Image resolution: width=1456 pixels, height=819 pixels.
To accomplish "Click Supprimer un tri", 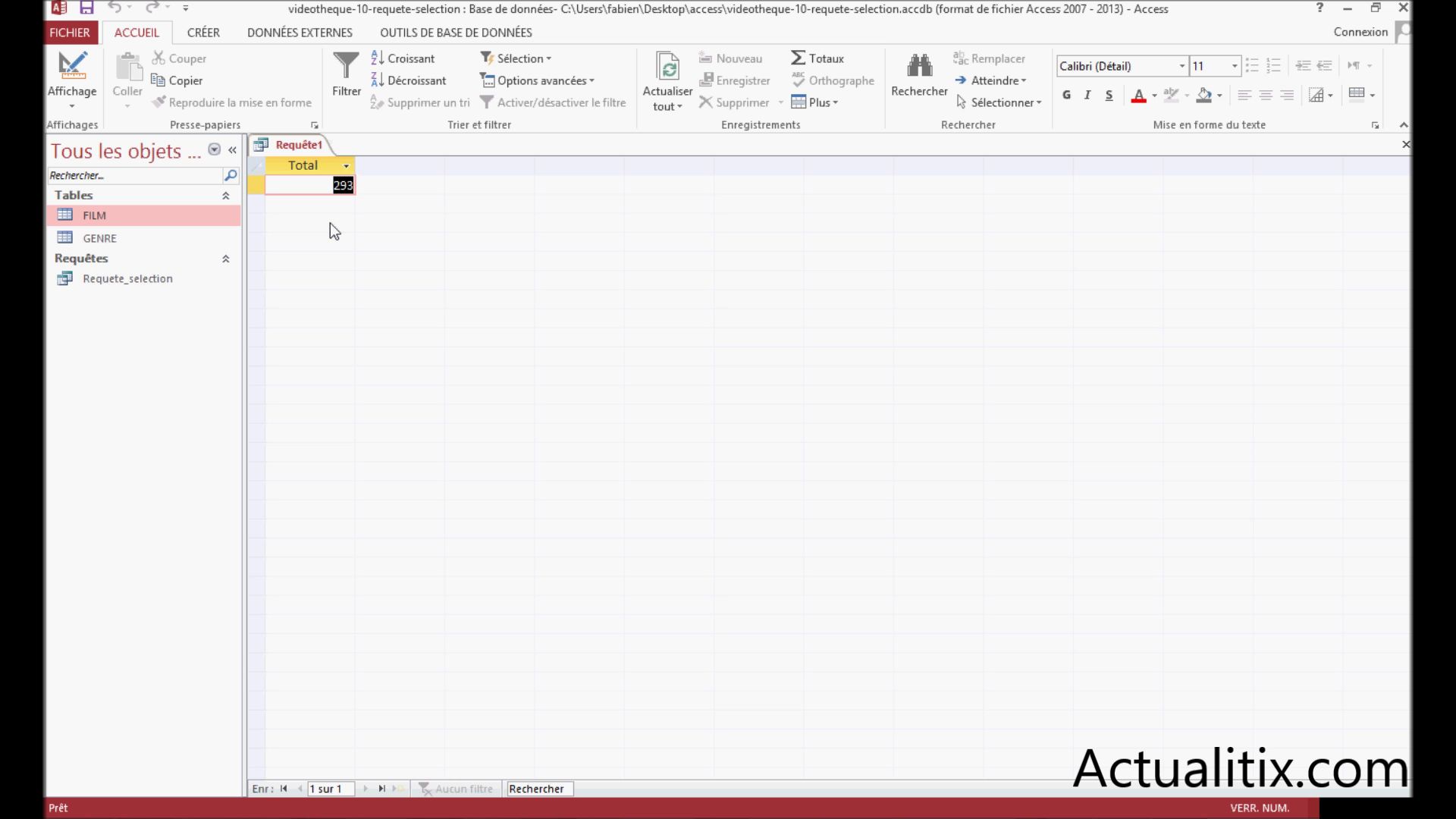I will tap(420, 102).
